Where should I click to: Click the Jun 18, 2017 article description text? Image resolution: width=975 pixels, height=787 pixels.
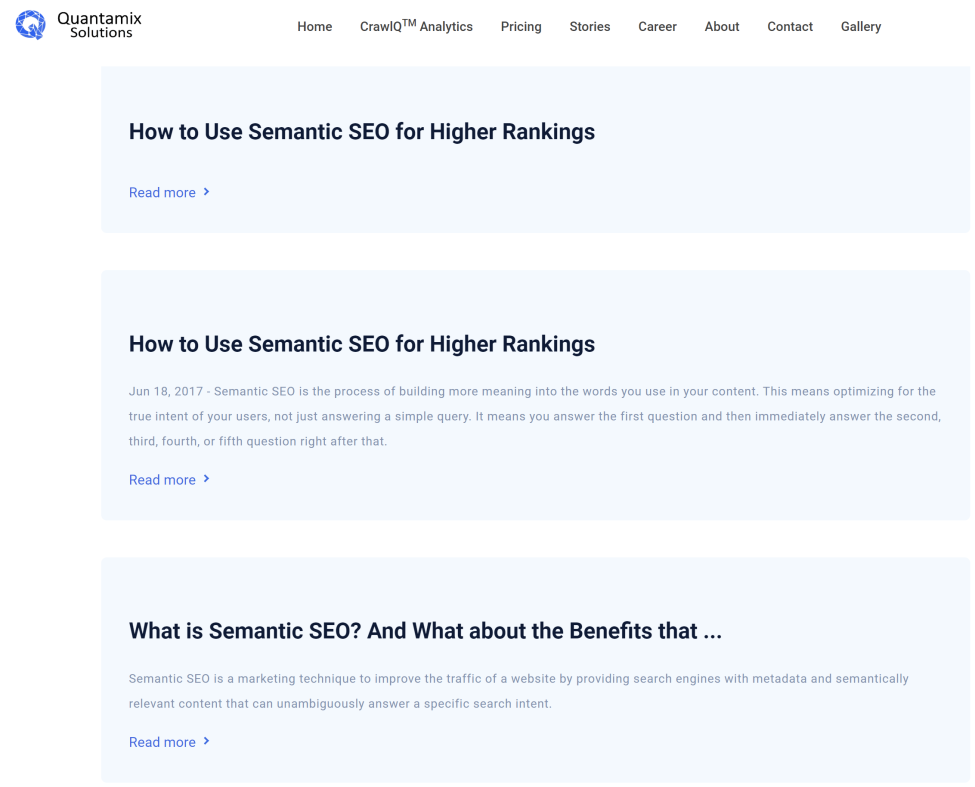pyautogui.click(x=533, y=416)
